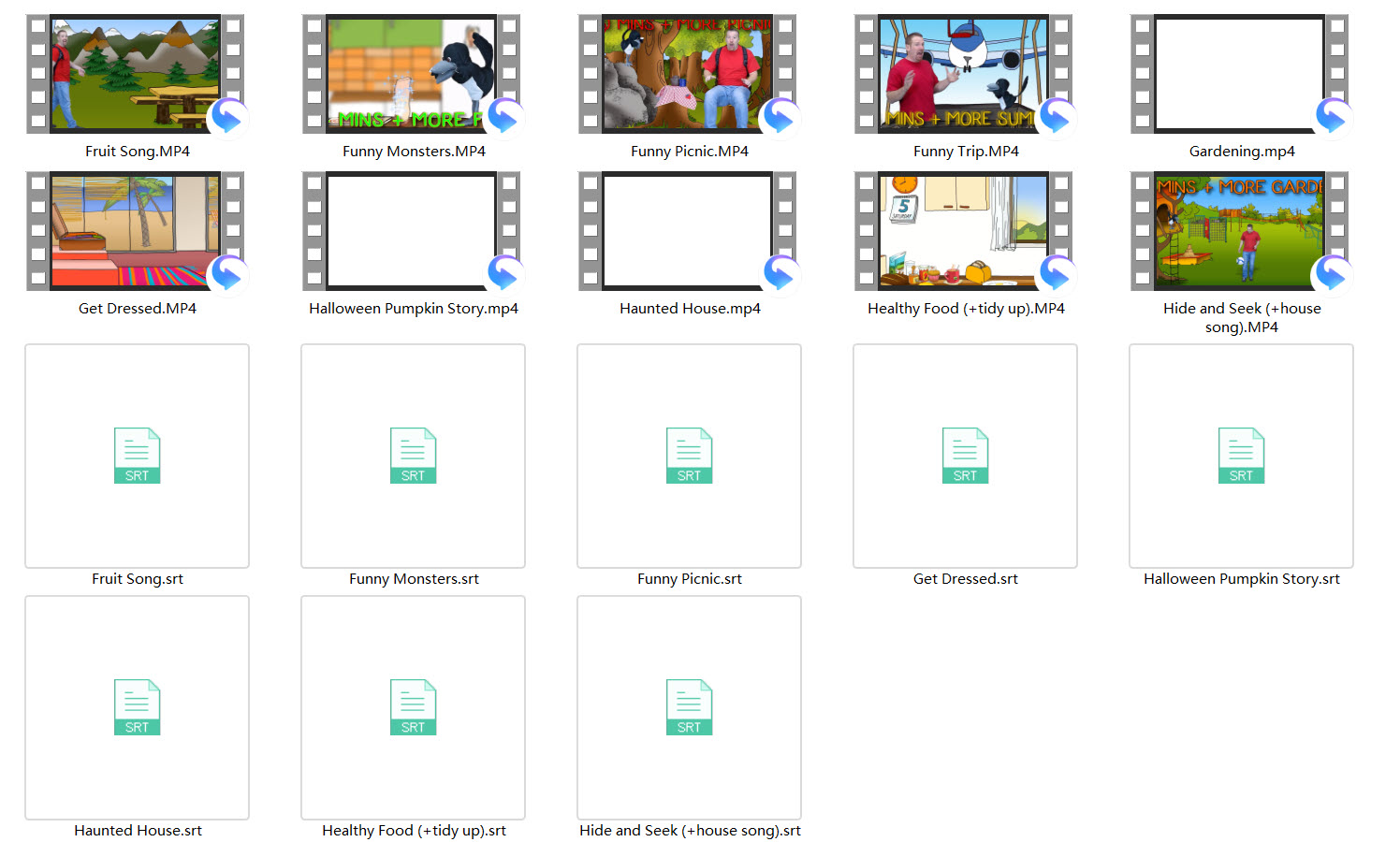Select the blank Gardening.mp4 video icon
1400x842 pixels.
click(x=1240, y=74)
